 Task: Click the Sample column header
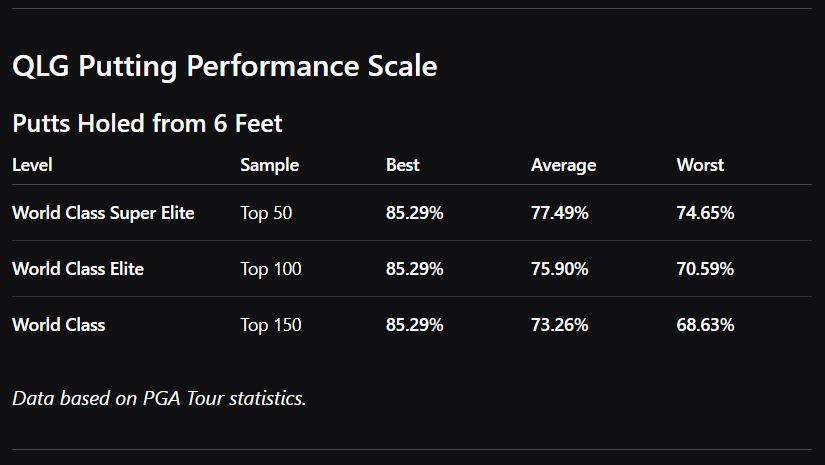(269, 165)
